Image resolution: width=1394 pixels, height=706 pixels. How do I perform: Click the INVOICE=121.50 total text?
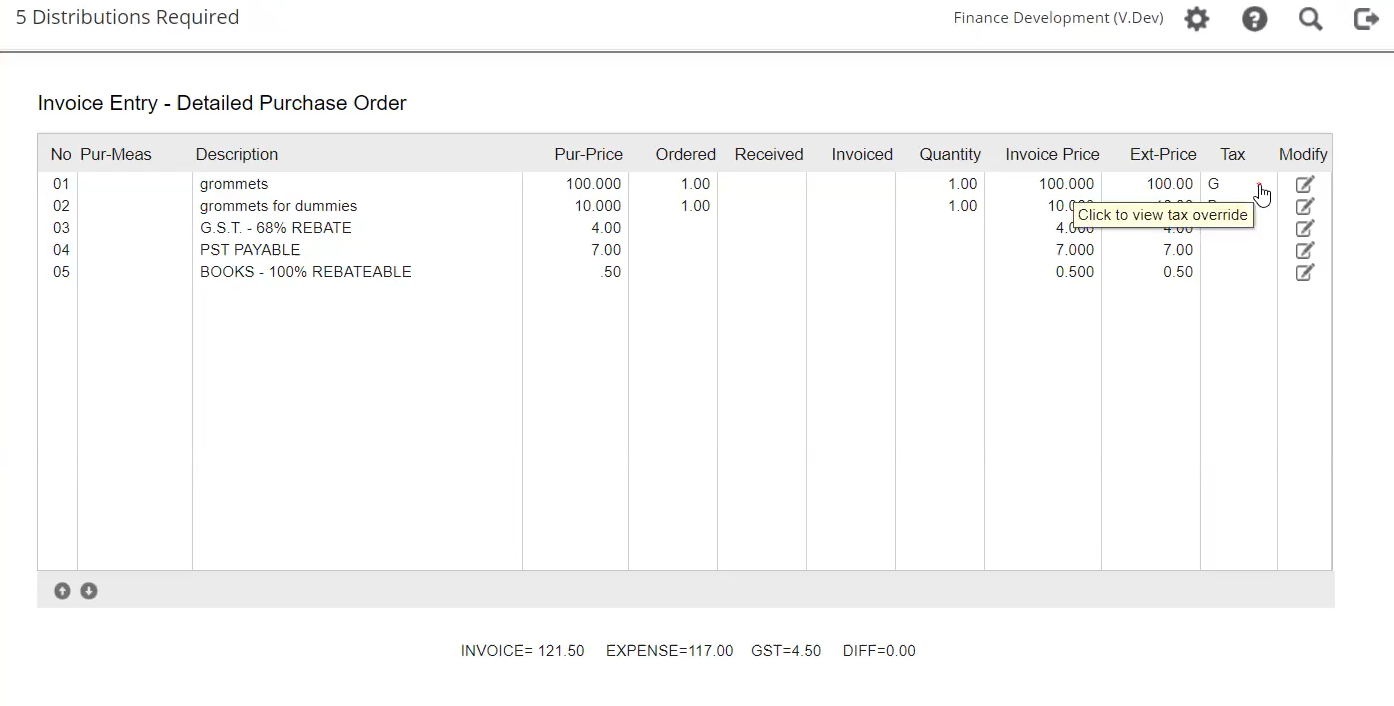[x=521, y=650]
